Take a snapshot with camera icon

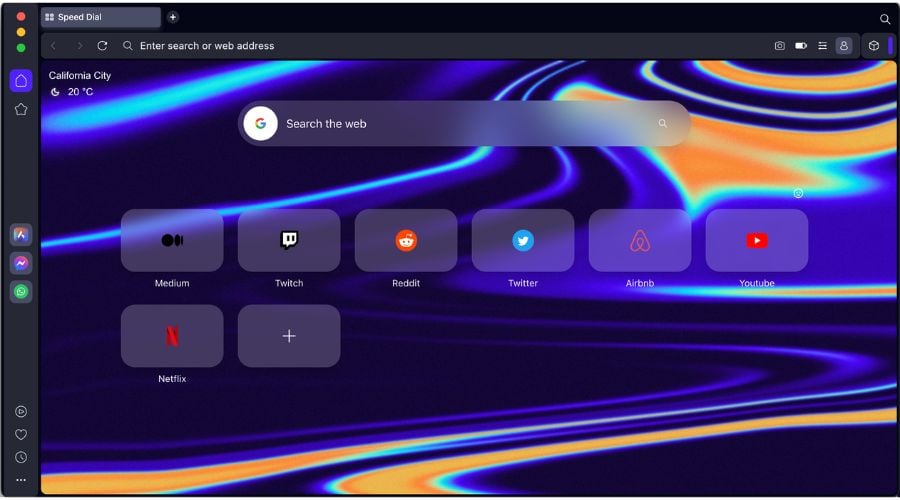click(x=779, y=46)
